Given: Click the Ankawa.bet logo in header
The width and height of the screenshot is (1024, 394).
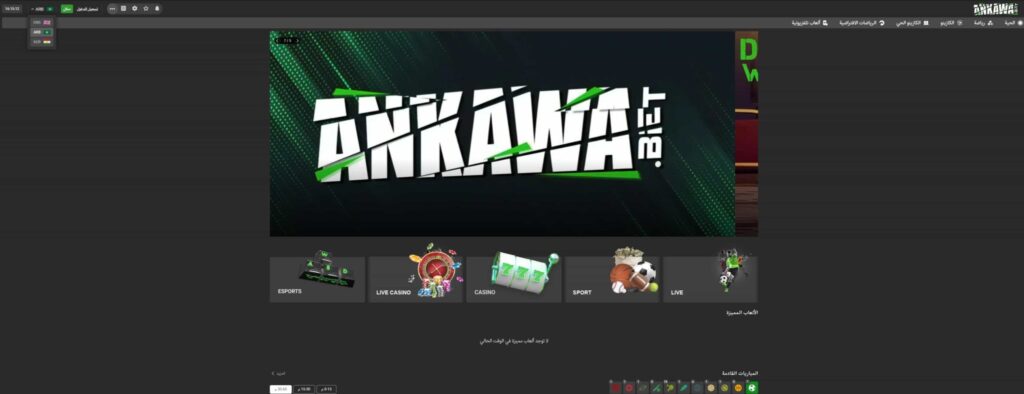Looking at the screenshot, I should pyautogui.click(x=995, y=8).
